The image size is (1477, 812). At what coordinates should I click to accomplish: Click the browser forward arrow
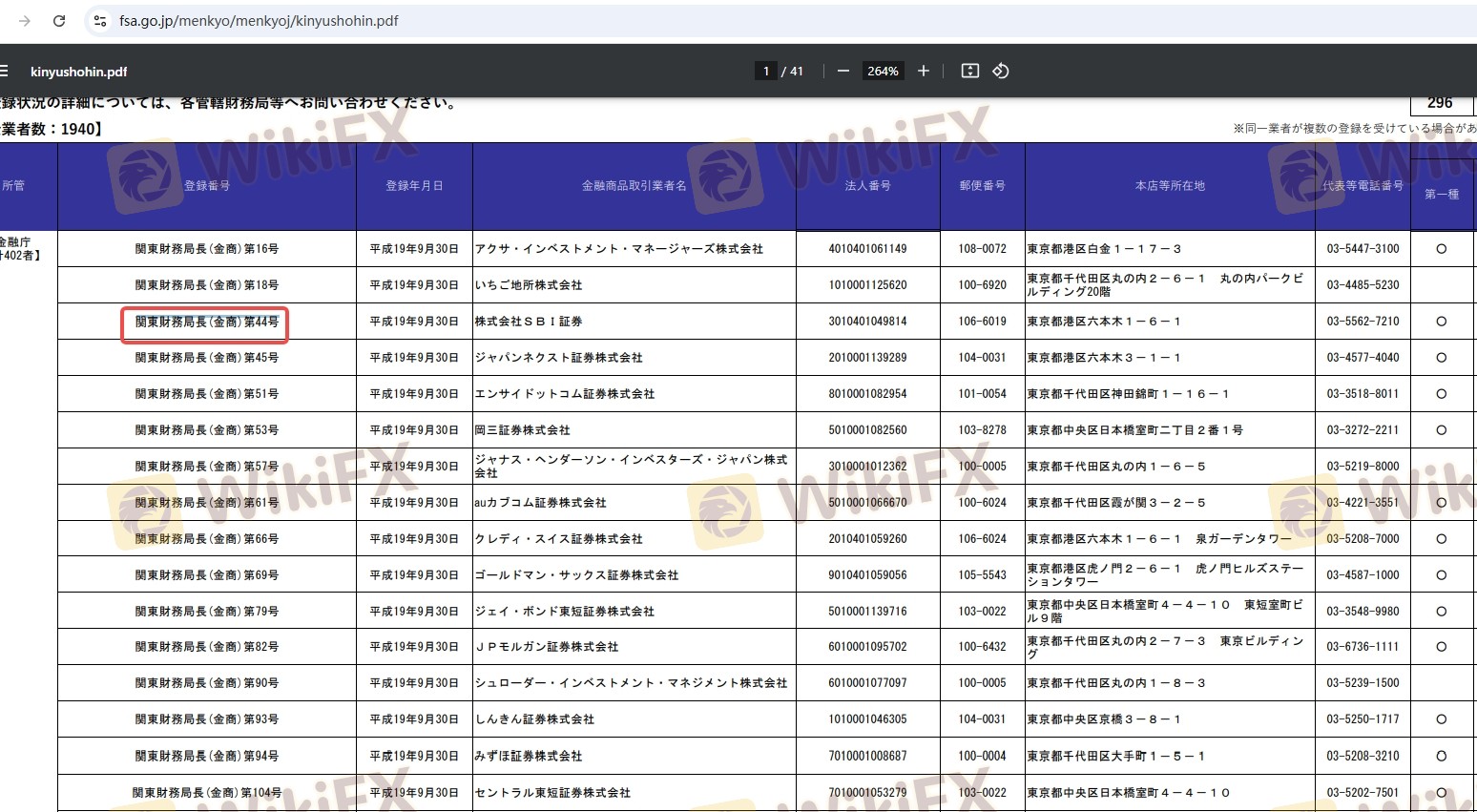[25, 20]
